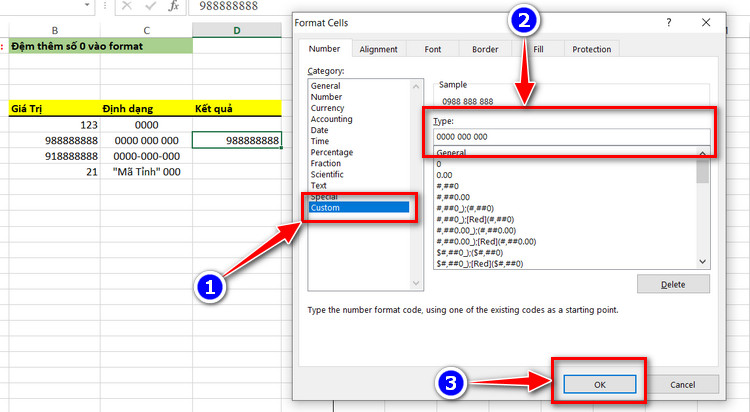This screenshot has width=750, height=412.
Task: Choose format code 0.00
Action: pos(444,175)
